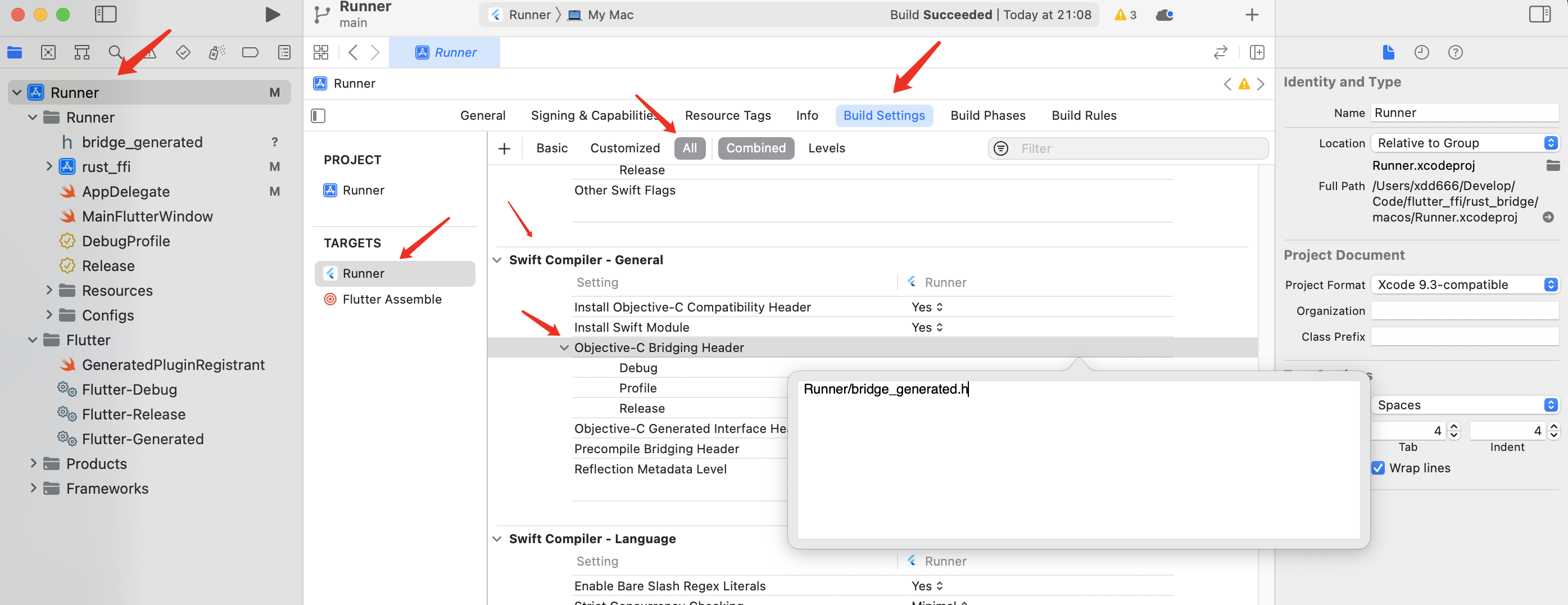The height and width of the screenshot is (605, 1568).
Task: Open Signing & Capabilities tab
Action: 594,116
